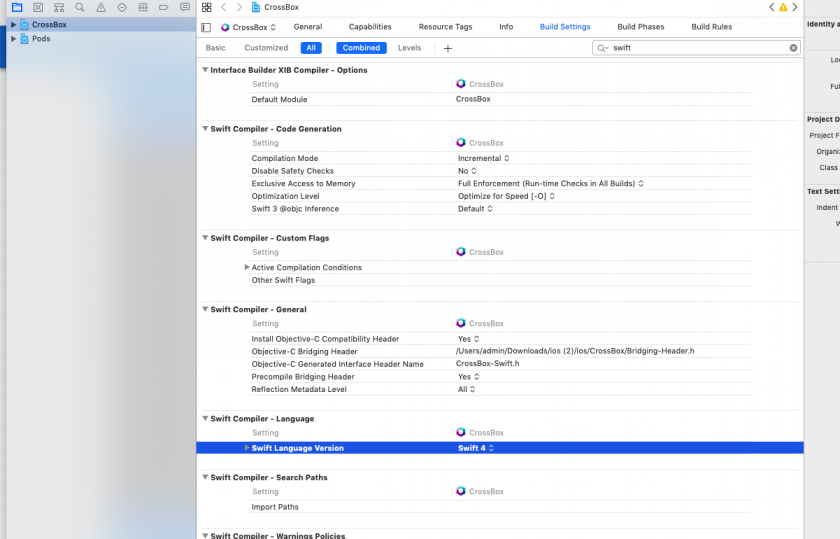This screenshot has height=539, width=840.
Task: Switch to the Info tab
Action: tap(506, 27)
